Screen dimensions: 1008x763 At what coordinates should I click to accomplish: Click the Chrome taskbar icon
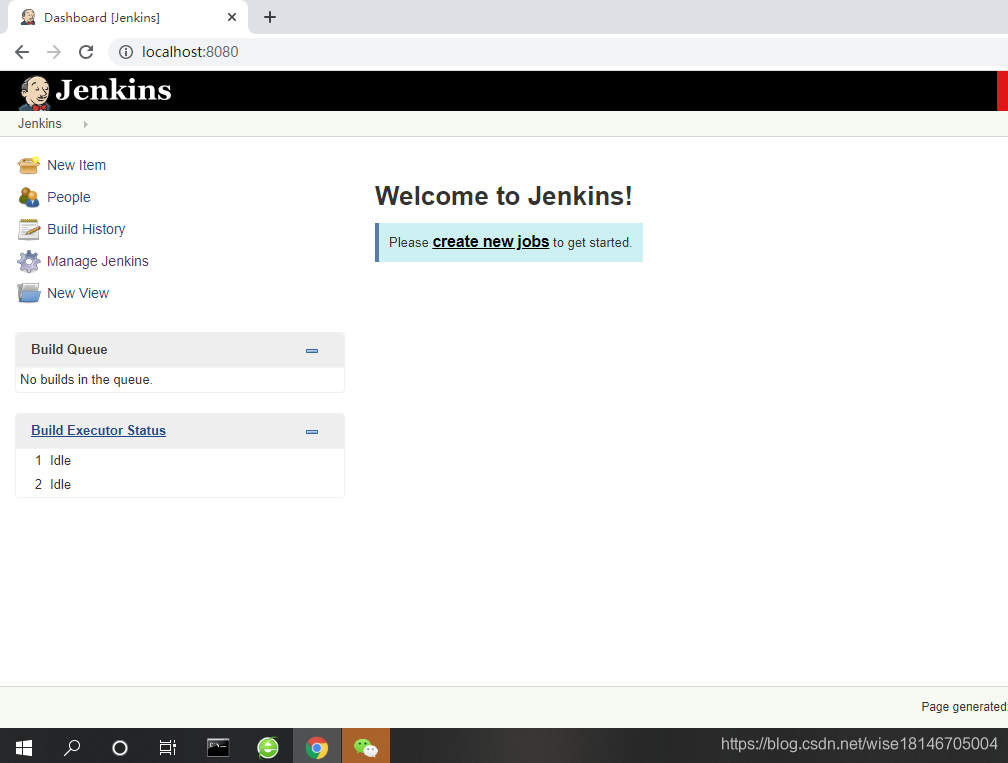317,747
